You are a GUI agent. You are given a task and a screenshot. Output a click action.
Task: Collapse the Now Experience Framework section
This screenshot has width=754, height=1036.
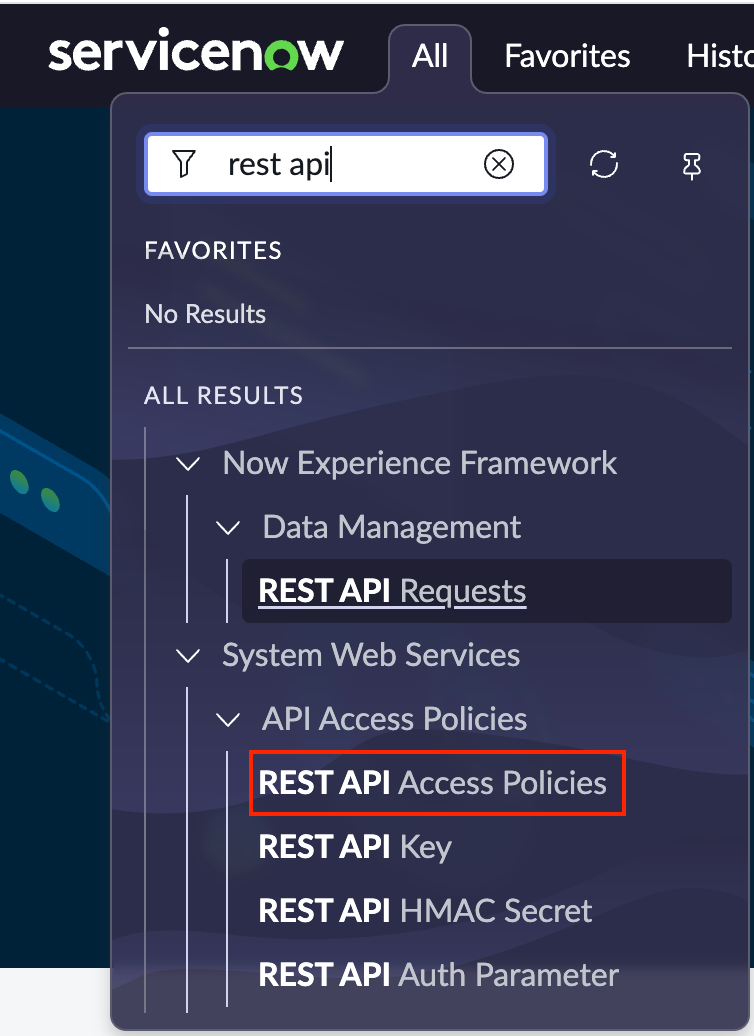[188, 463]
